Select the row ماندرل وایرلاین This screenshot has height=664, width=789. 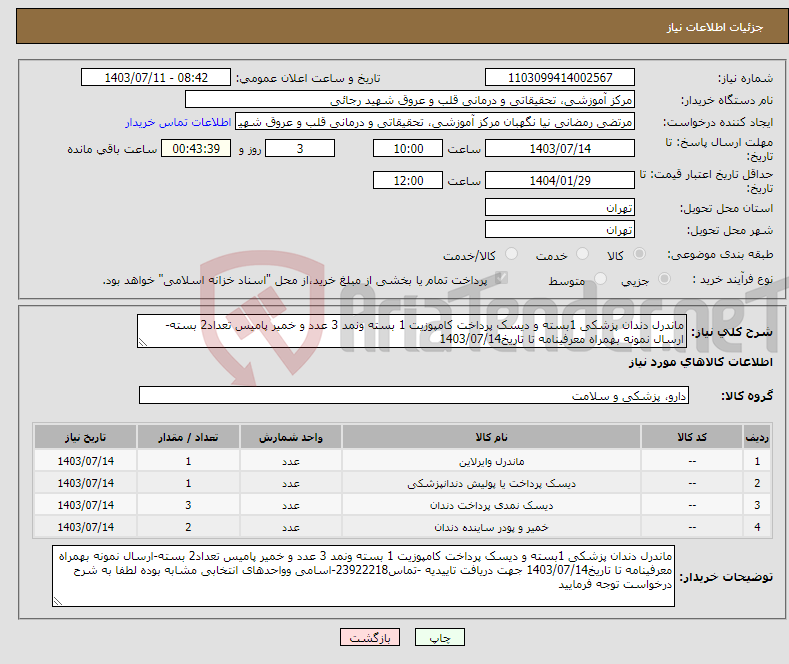(x=403, y=461)
